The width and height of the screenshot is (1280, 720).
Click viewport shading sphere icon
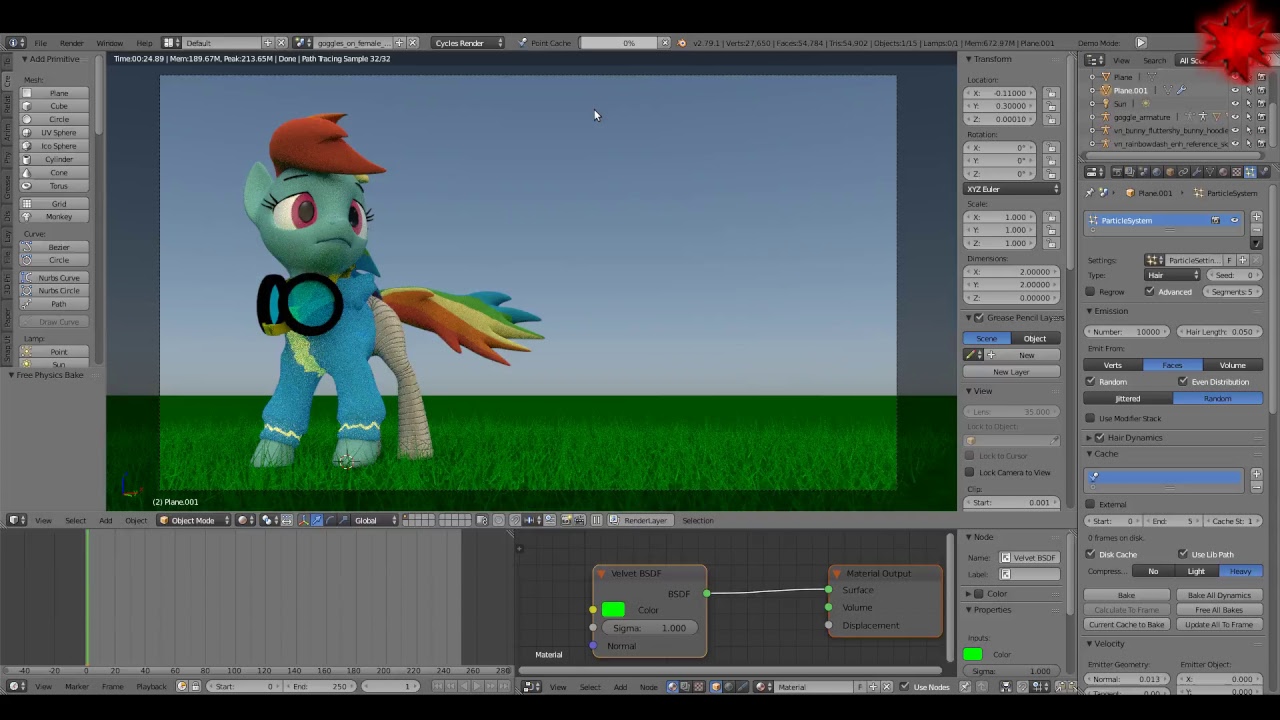(242, 520)
